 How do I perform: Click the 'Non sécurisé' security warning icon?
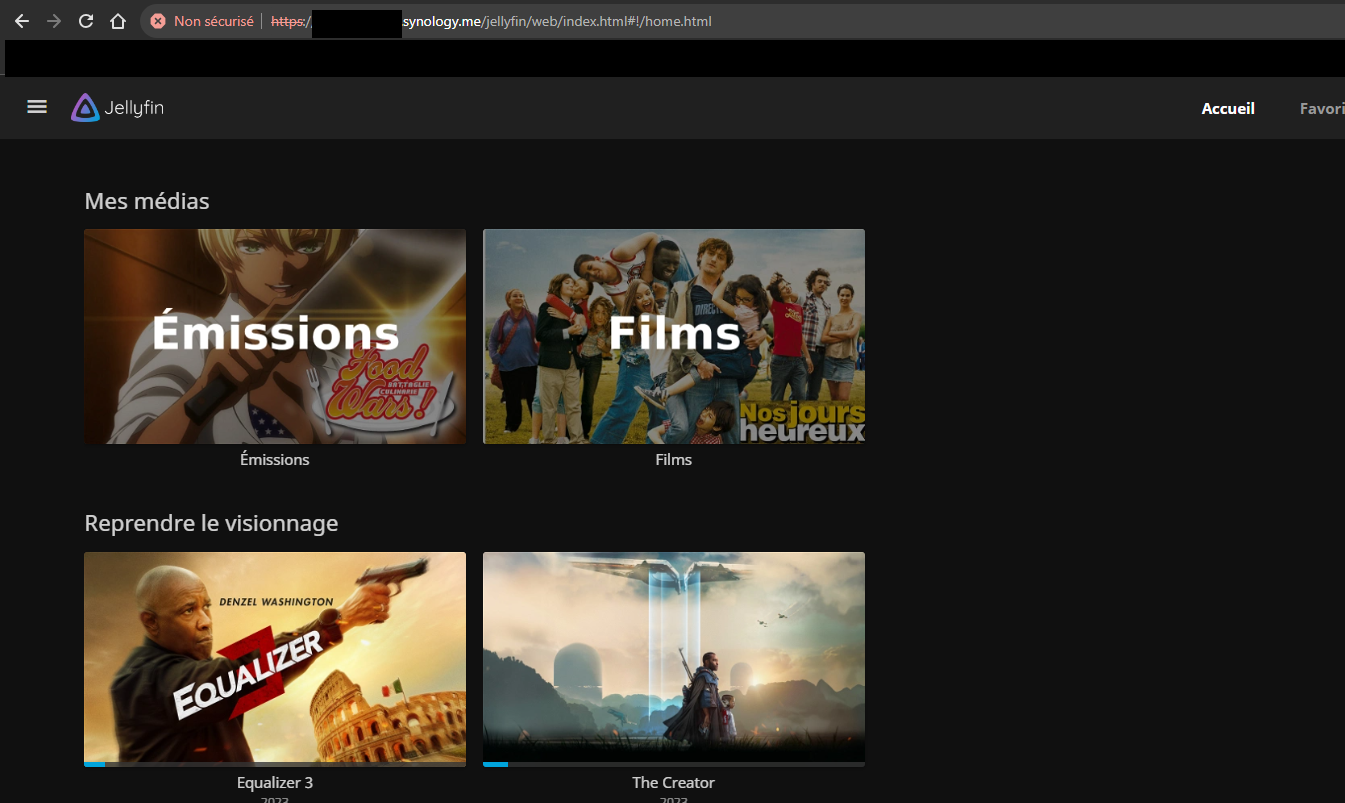point(158,21)
